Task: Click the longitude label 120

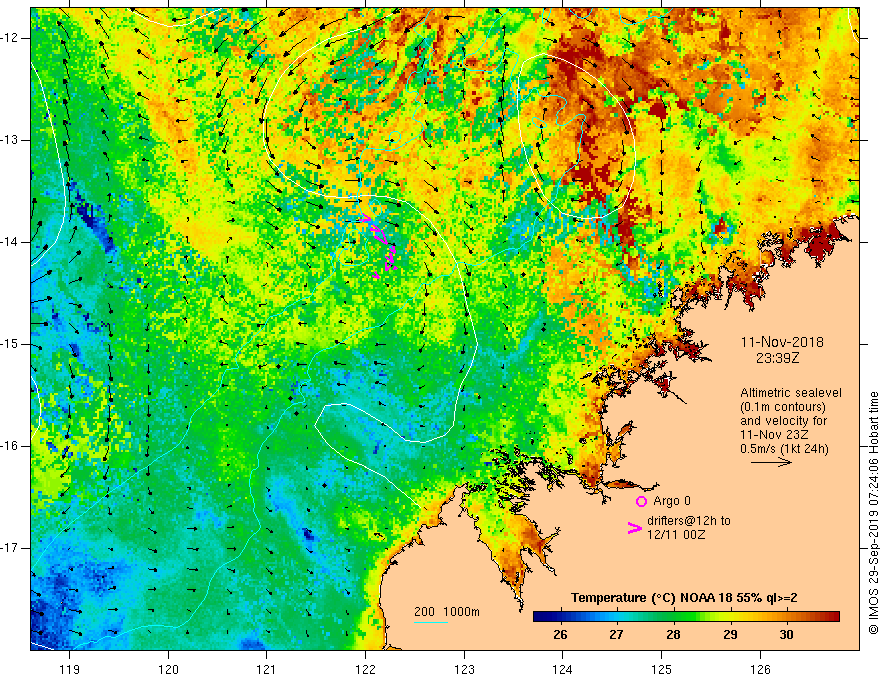Action: (x=168, y=669)
